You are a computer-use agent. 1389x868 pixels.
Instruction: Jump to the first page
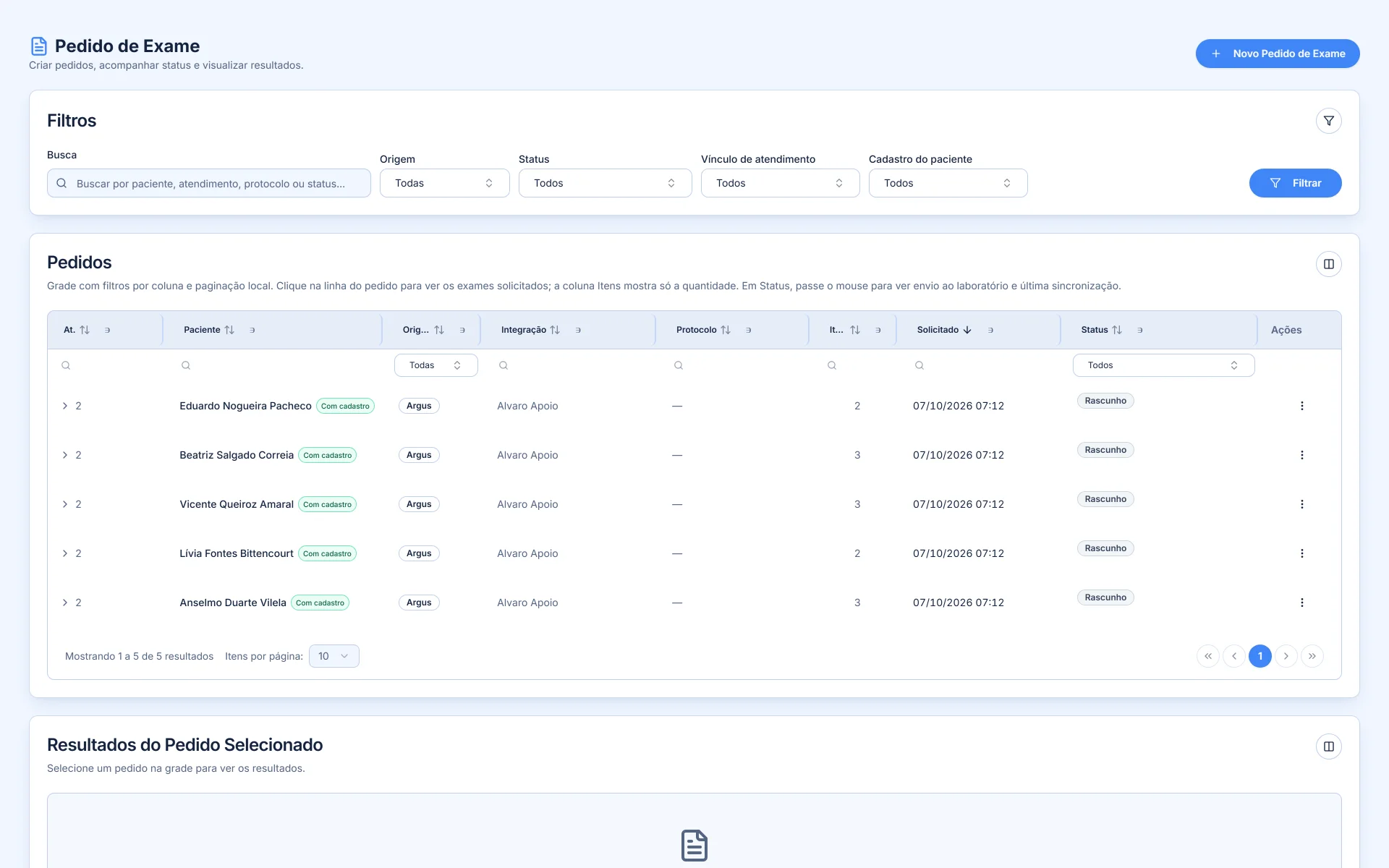point(1207,656)
